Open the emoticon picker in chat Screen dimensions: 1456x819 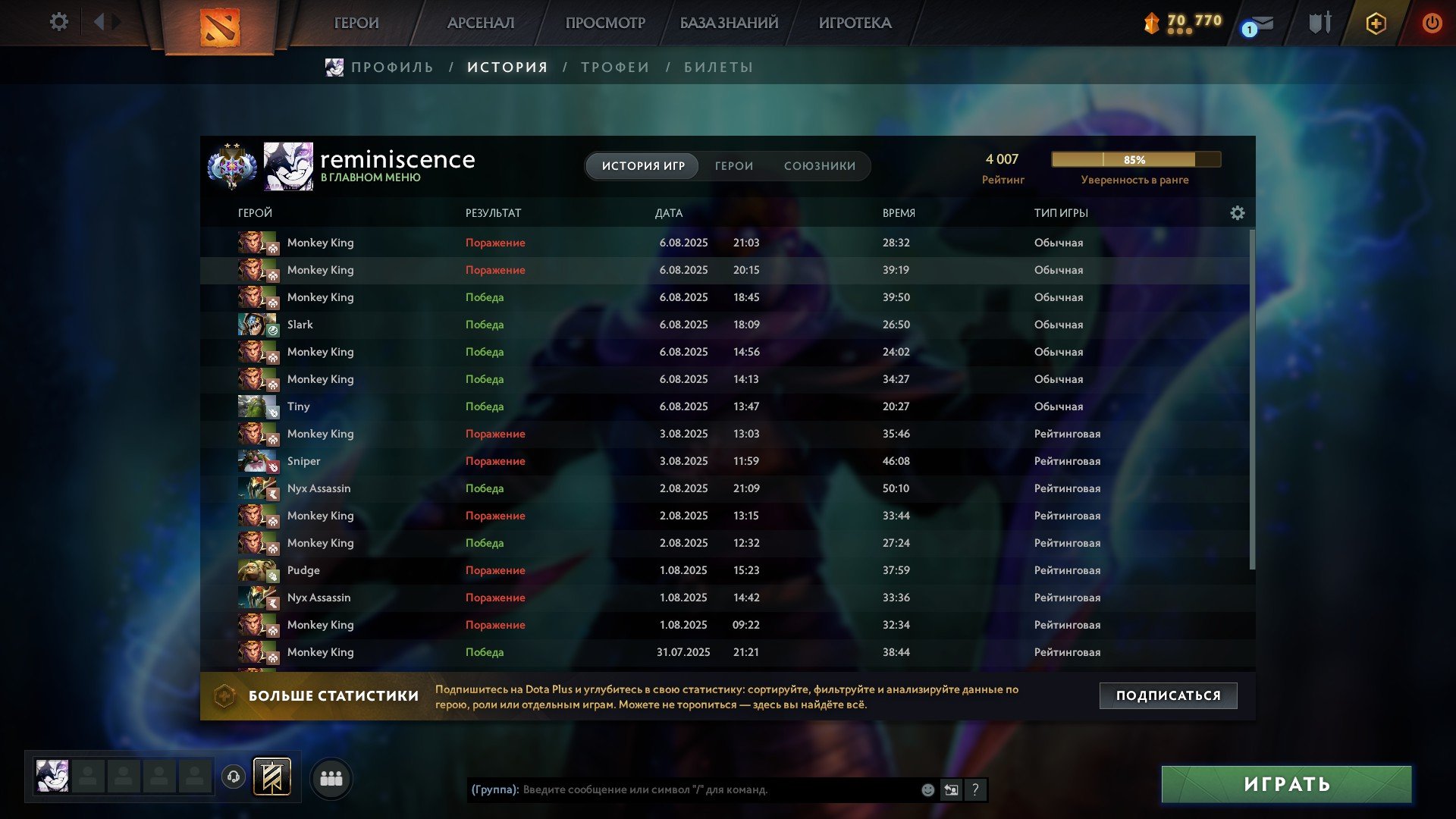[927, 790]
